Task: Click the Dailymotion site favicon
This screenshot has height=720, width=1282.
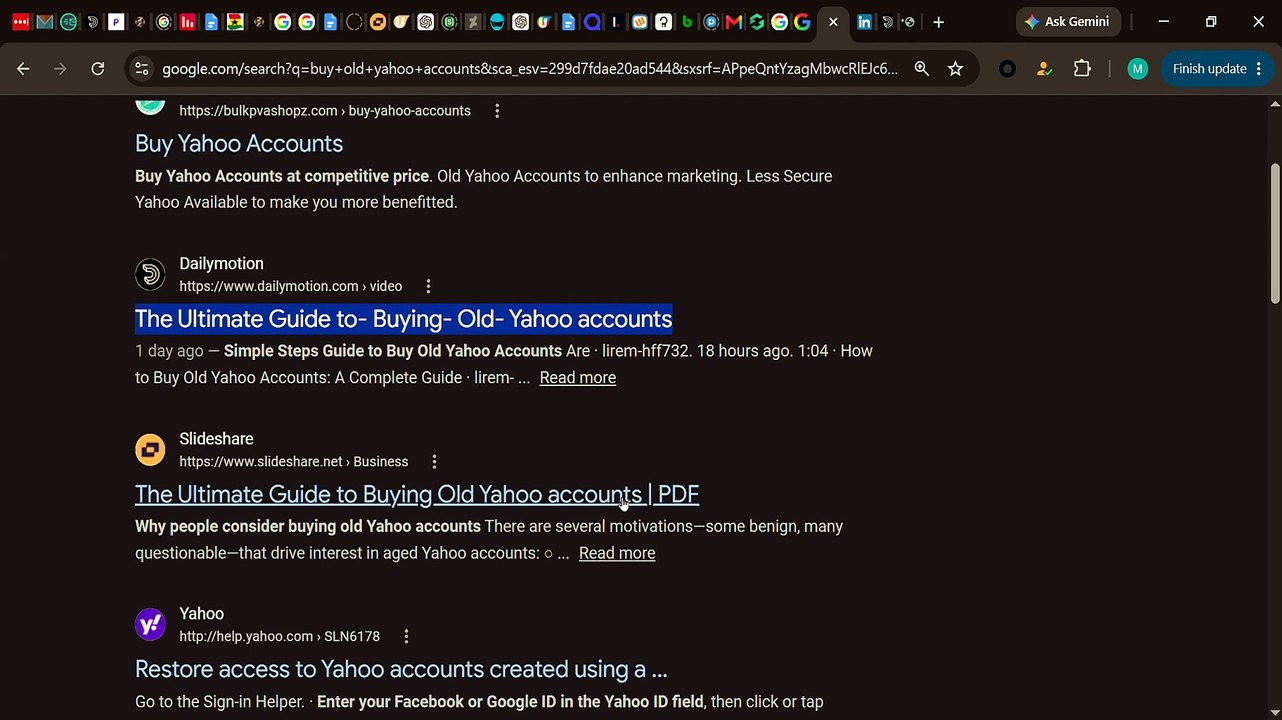Action: [150, 274]
